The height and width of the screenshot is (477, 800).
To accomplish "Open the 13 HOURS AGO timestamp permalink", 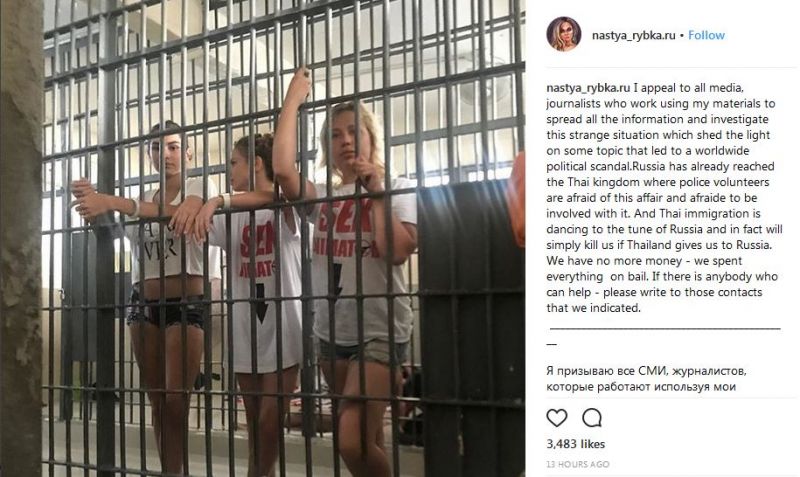I will click(578, 464).
